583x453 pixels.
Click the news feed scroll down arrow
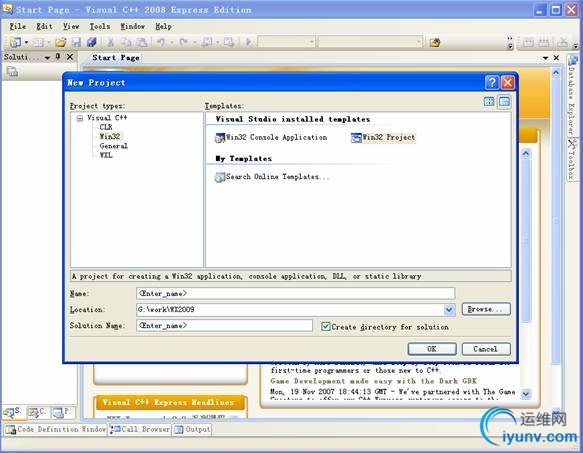click(x=526, y=393)
